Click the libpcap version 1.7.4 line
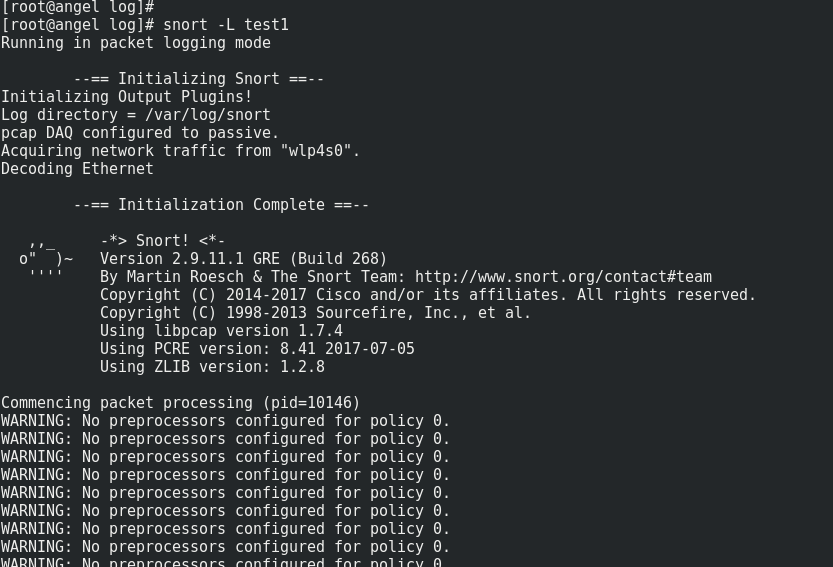The image size is (833, 567). coord(221,331)
